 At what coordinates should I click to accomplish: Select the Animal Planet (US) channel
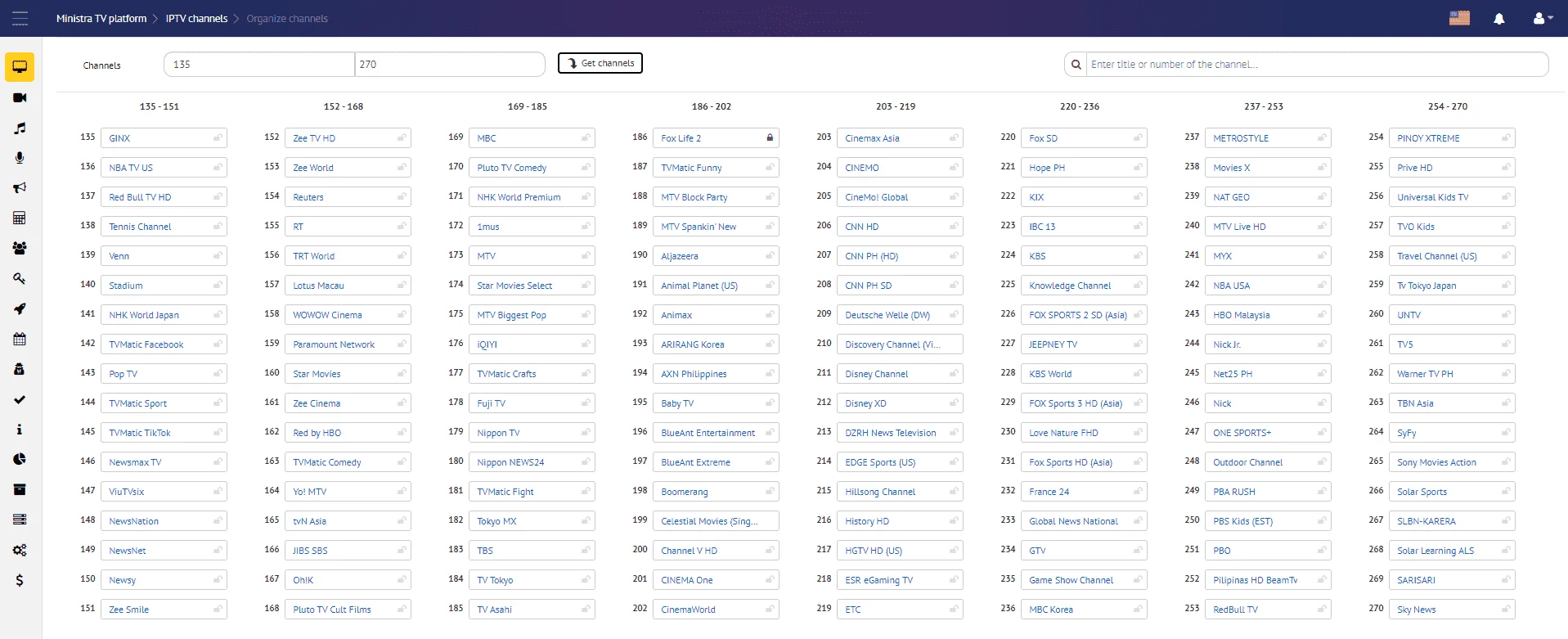pos(716,286)
